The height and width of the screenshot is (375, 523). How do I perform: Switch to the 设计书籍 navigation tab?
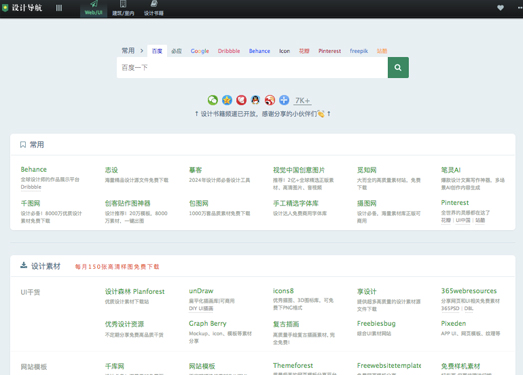pyautogui.click(x=154, y=8)
